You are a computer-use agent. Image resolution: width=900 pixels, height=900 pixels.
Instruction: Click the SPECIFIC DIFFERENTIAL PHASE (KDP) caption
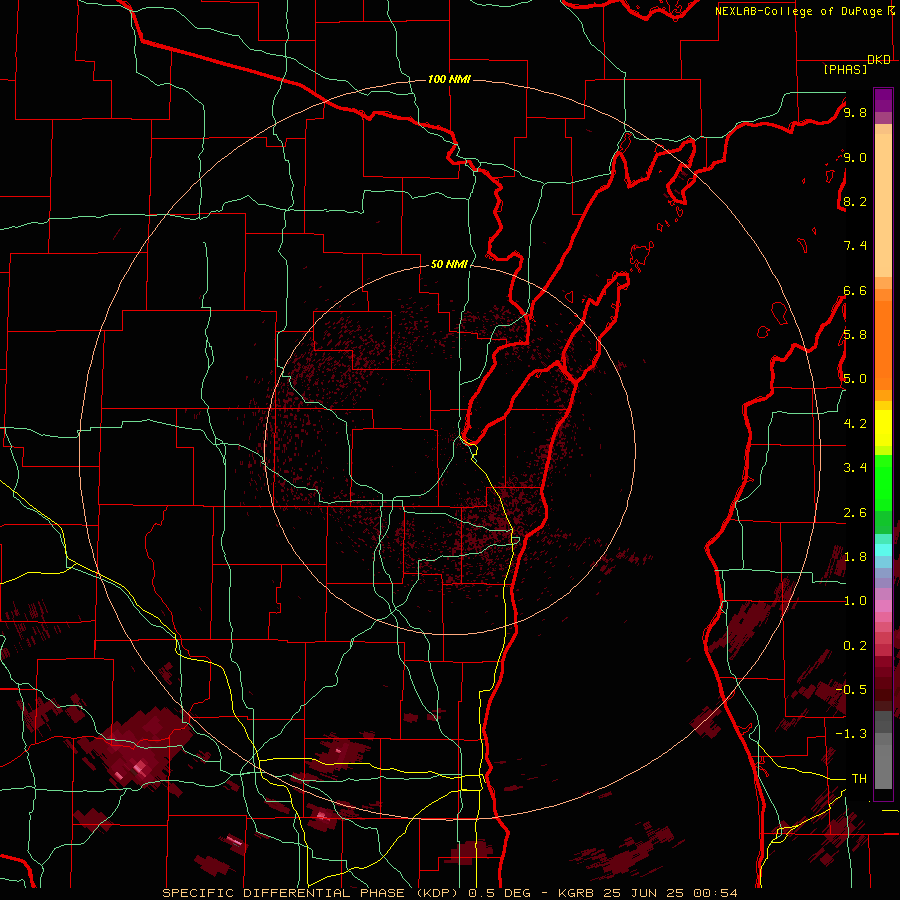312,893
